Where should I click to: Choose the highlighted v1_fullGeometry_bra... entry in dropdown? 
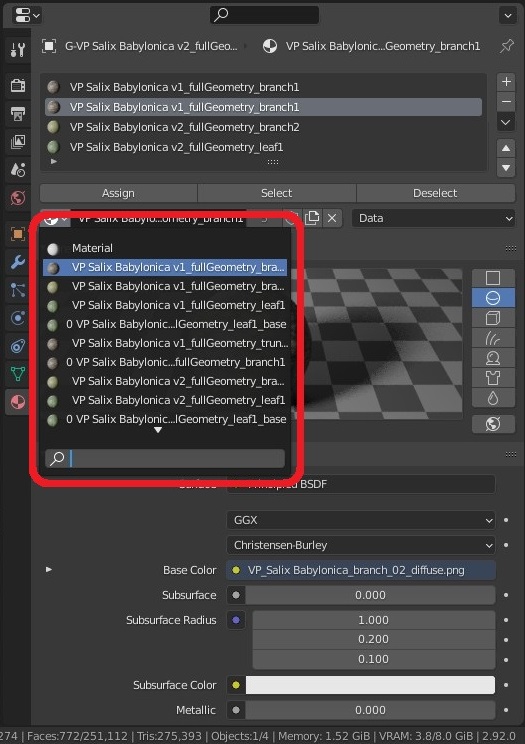coord(164,267)
